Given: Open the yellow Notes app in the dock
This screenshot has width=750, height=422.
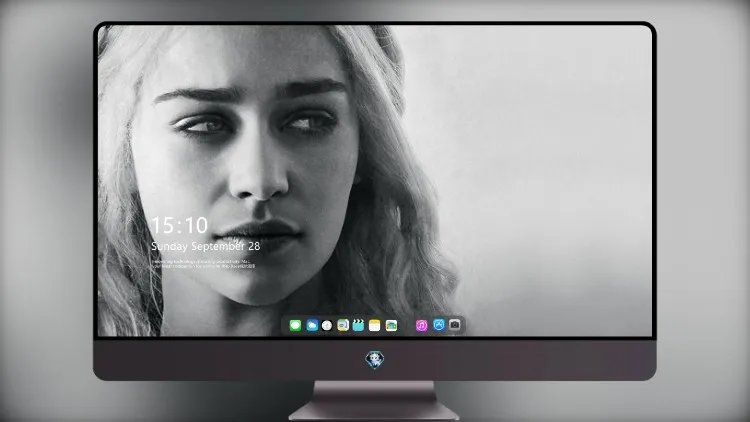Looking at the screenshot, I should click(375, 325).
